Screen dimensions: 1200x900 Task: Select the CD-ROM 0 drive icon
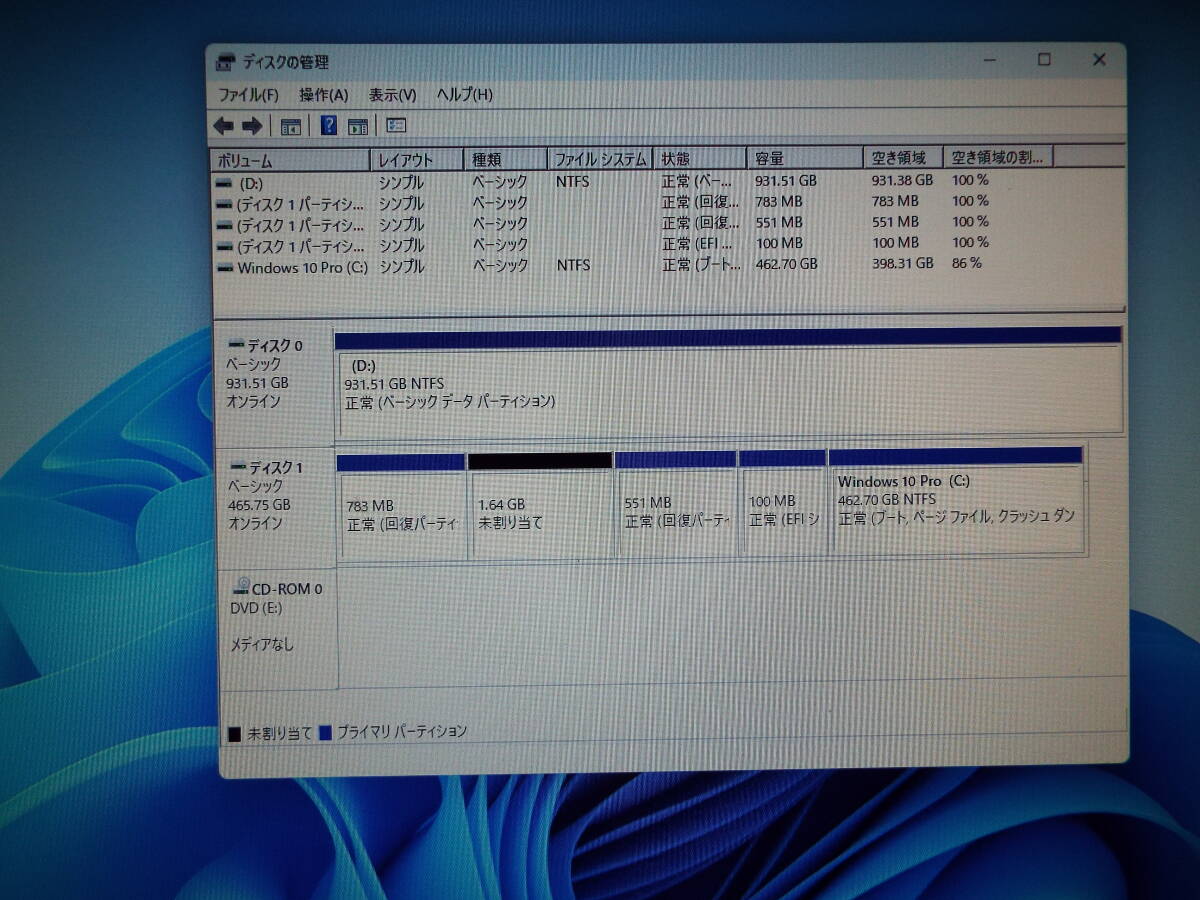coord(240,588)
